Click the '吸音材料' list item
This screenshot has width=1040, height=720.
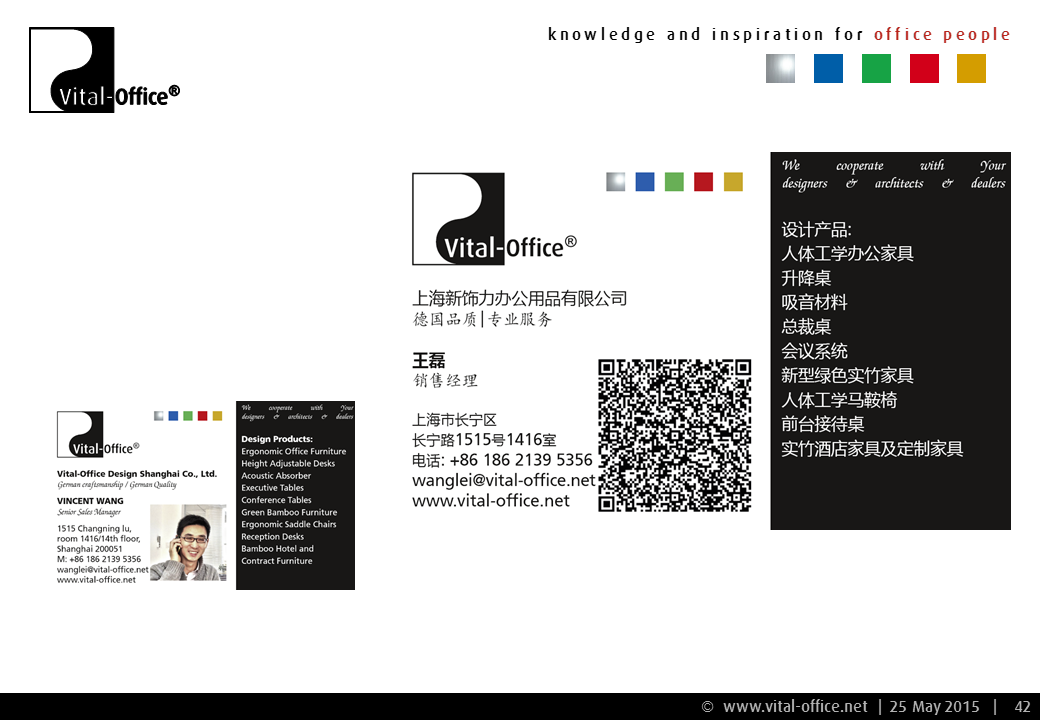(814, 302)
